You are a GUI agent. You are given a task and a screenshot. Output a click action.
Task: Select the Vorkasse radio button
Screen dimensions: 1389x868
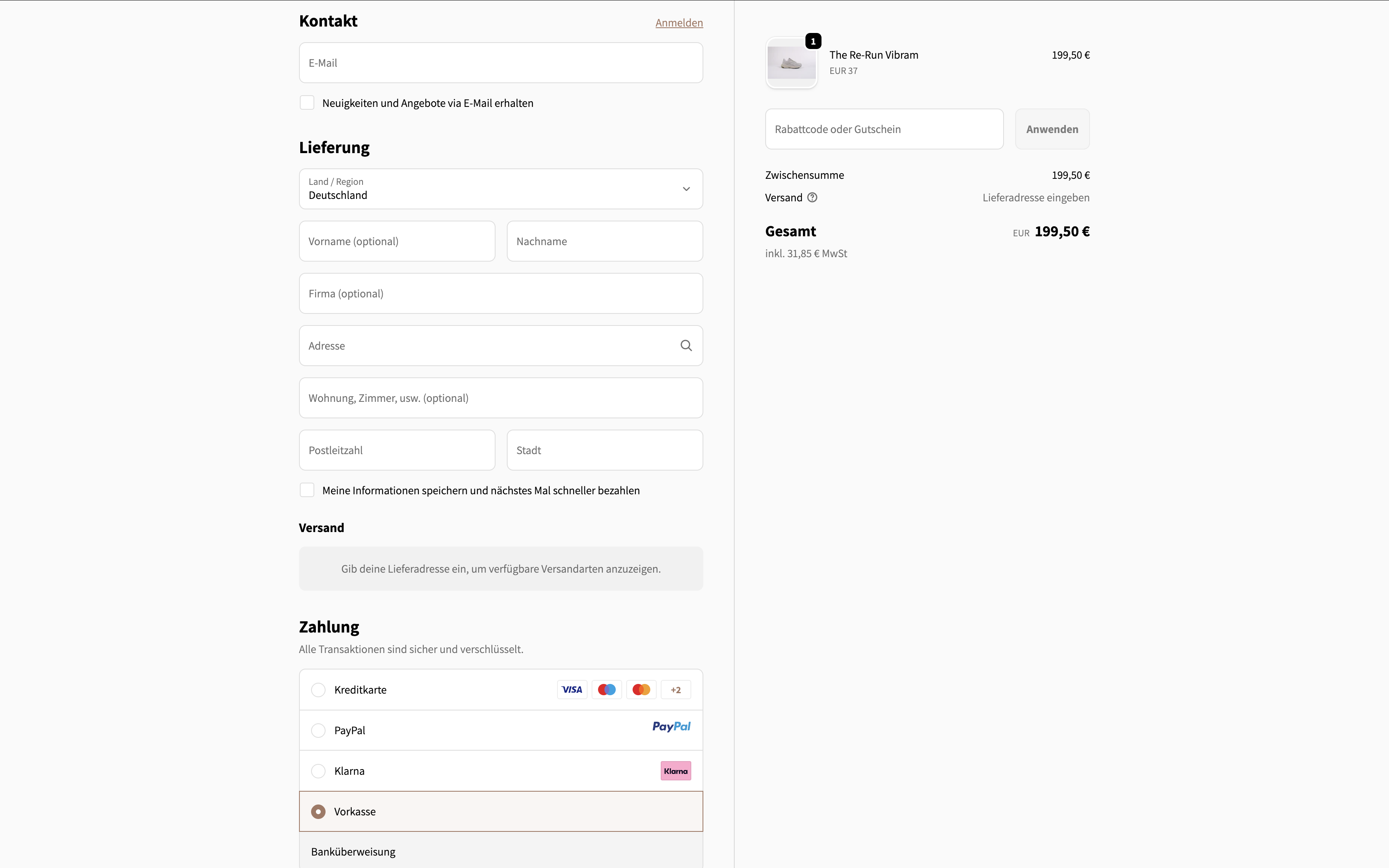tap(318, 812)
